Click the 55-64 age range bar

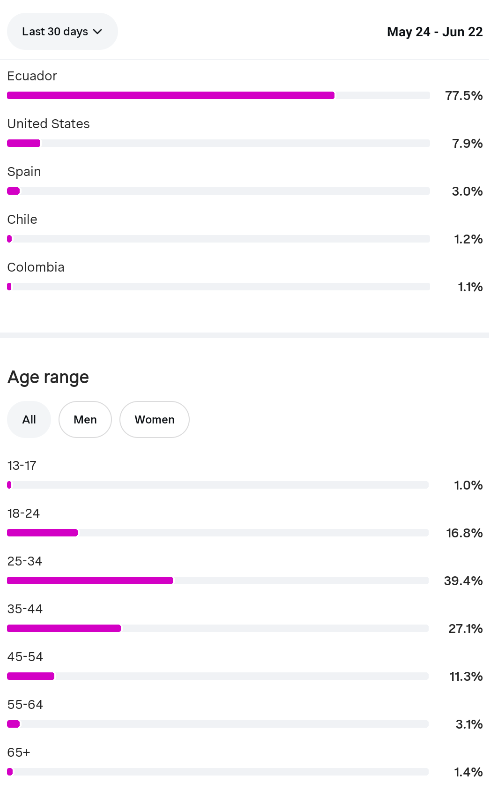pos(218,724)
